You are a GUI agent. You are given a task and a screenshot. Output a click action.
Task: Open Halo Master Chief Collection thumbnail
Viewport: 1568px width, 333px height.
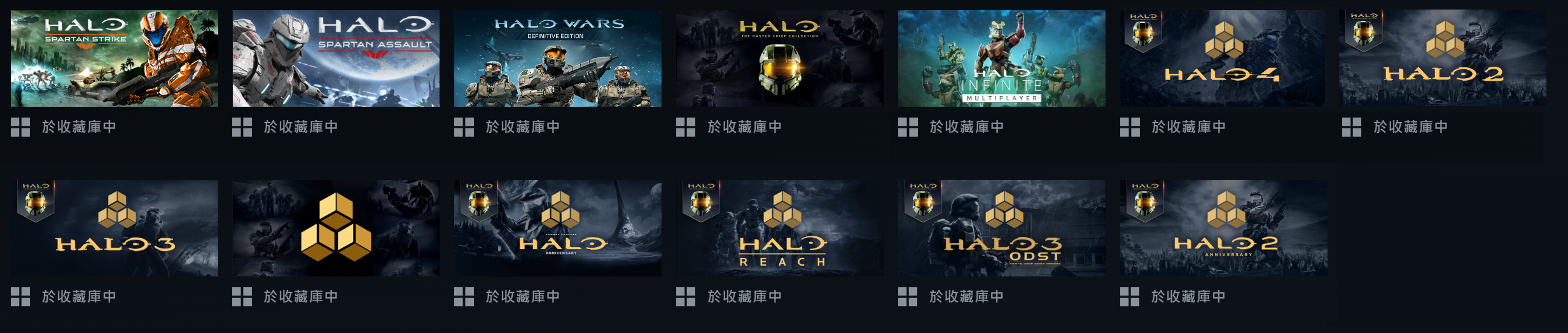tap(780, 58)
